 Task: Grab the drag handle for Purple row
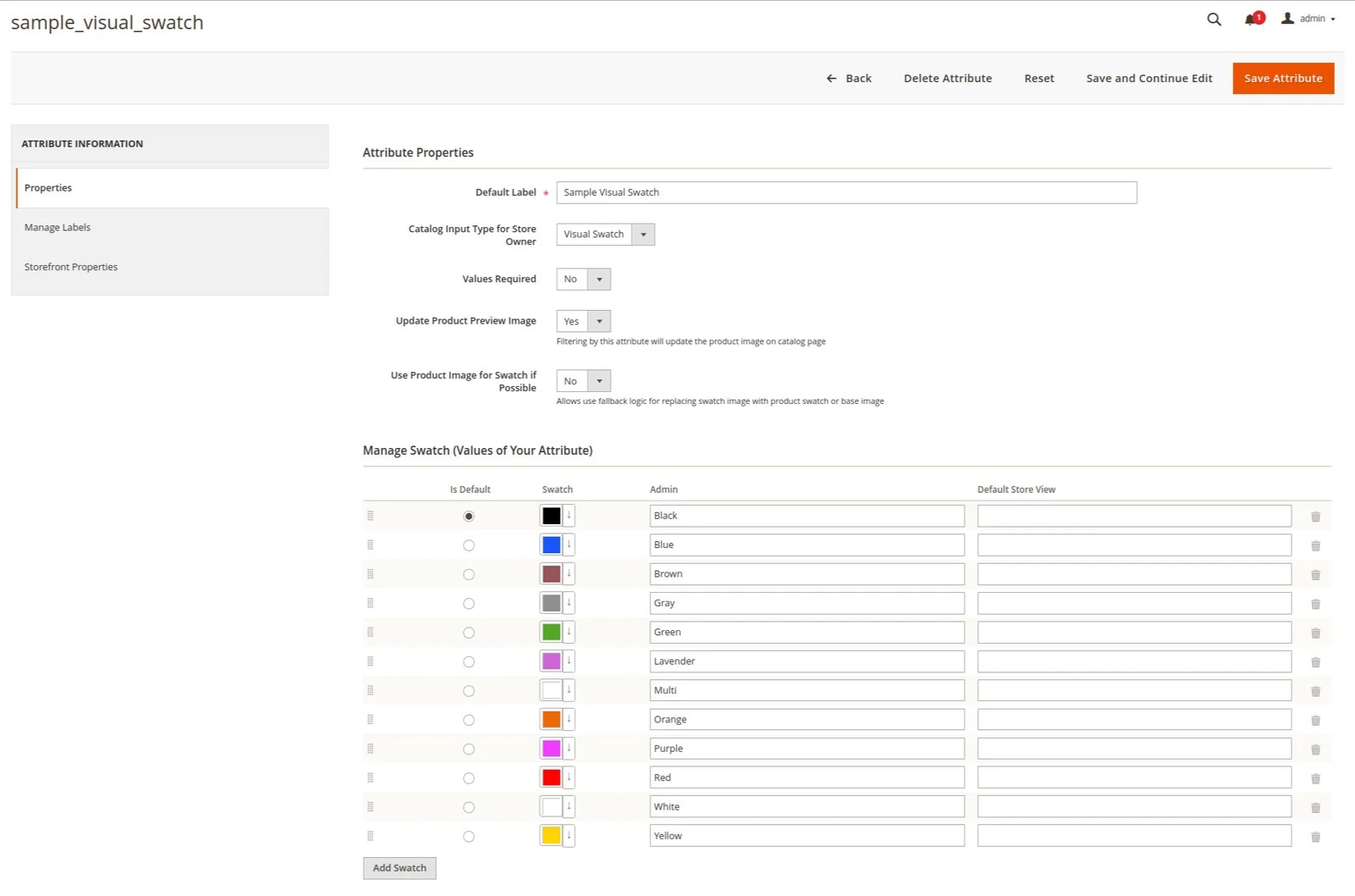click(x=370, y=749)
